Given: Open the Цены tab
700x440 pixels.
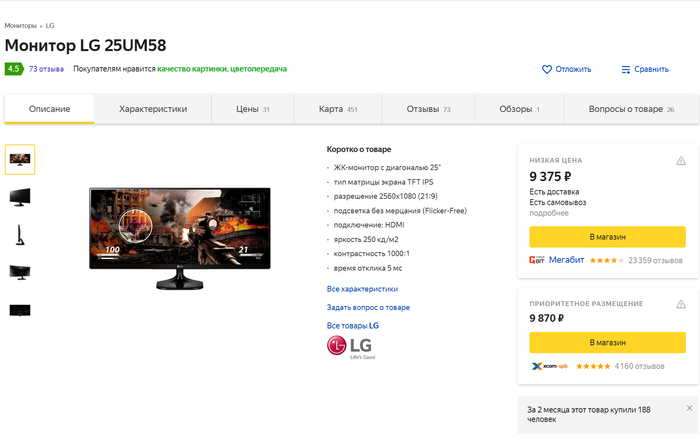Looking at the screenshot, I should (253, 109).
